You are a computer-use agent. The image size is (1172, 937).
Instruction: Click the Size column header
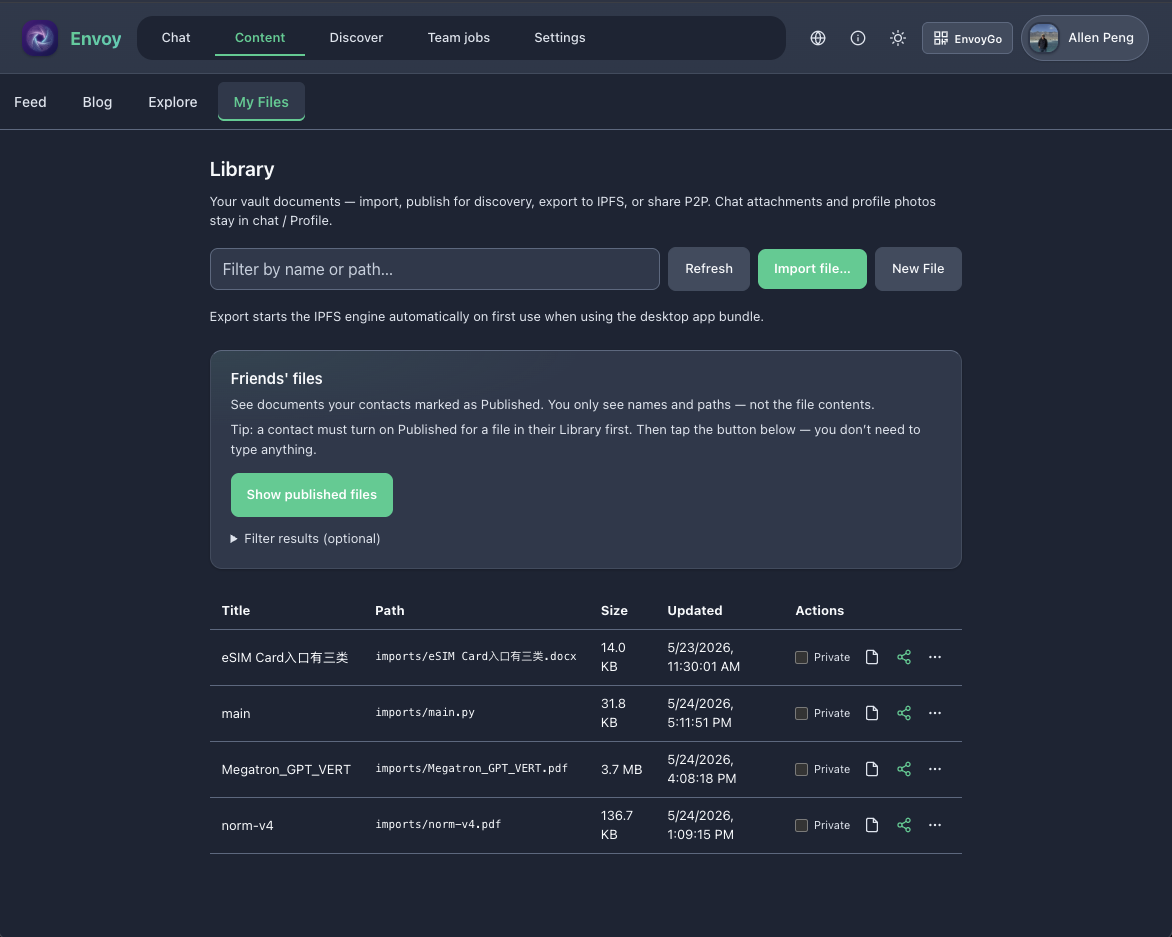tap(614, 610)
